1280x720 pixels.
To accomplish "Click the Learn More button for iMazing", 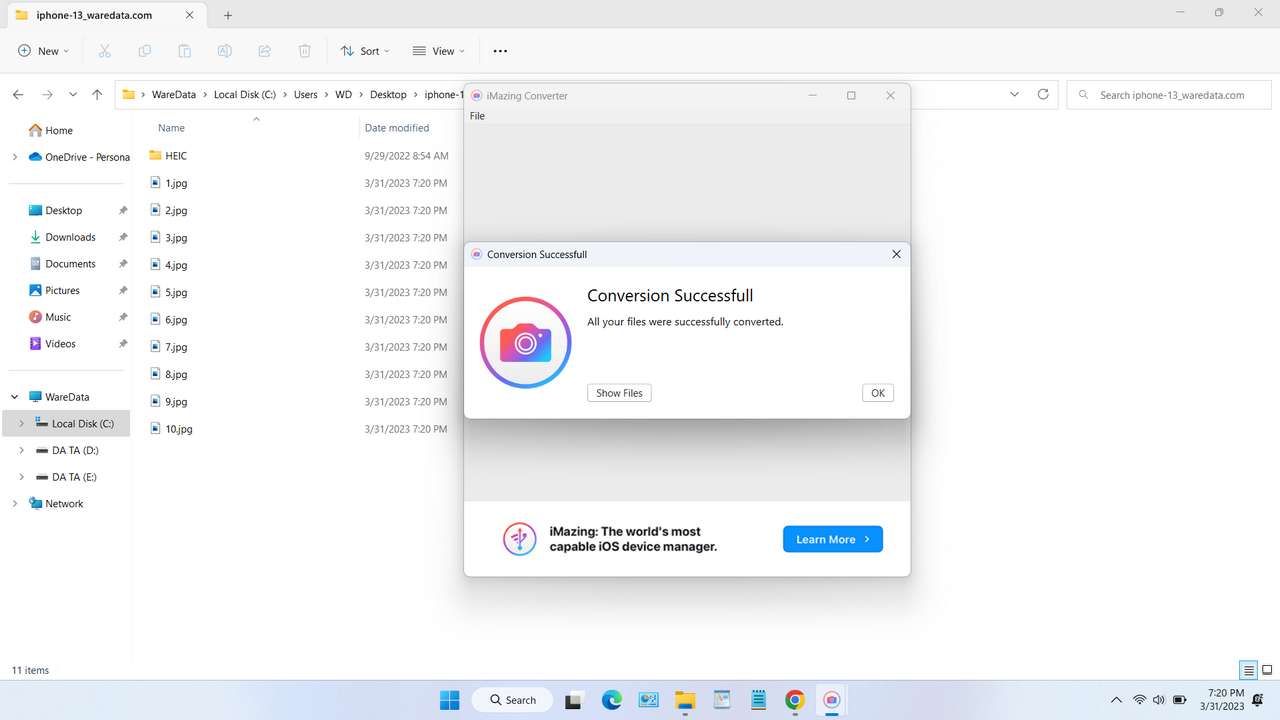I will coord(832,539).
